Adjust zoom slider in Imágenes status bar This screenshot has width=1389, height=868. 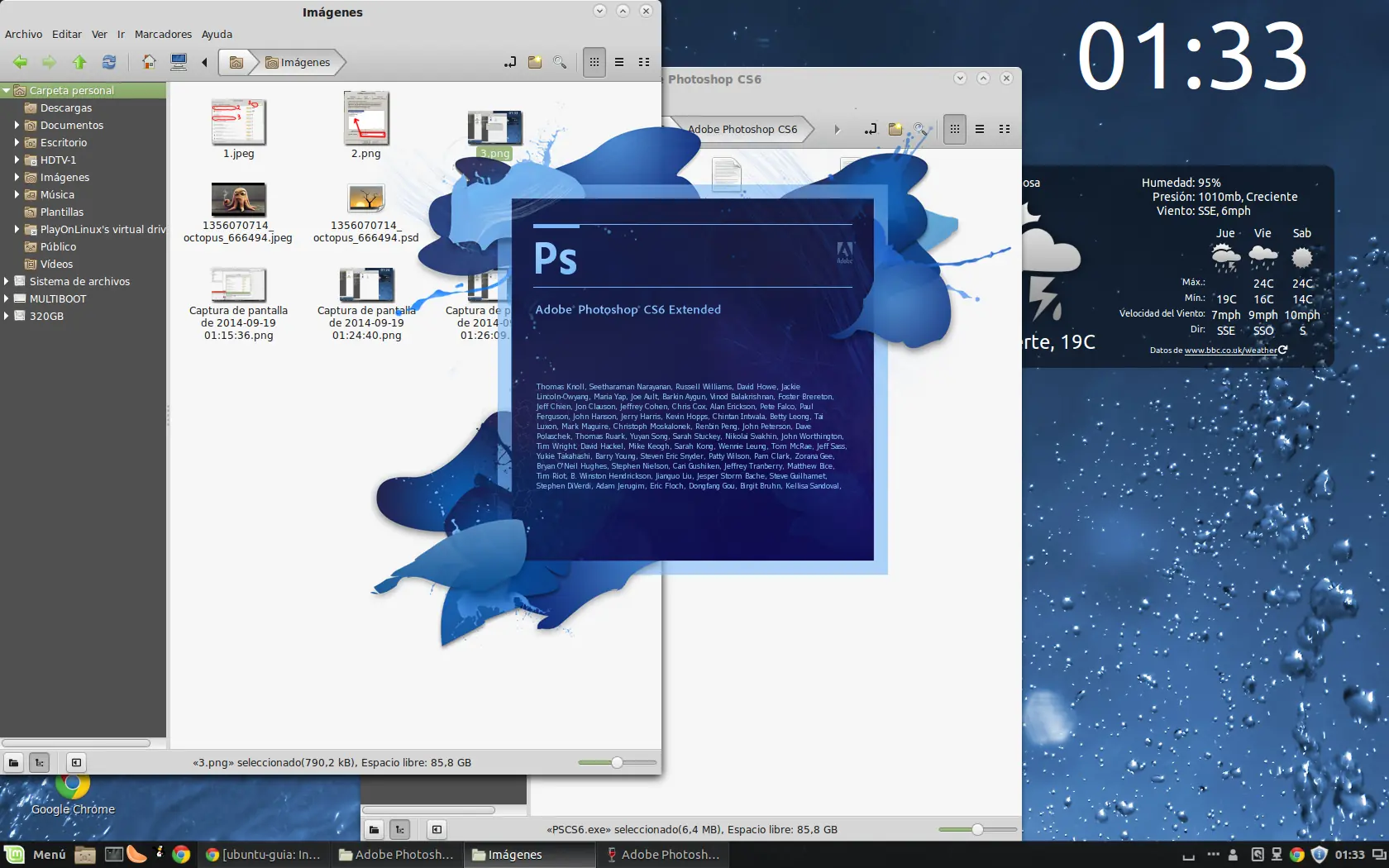click(617, 762)
